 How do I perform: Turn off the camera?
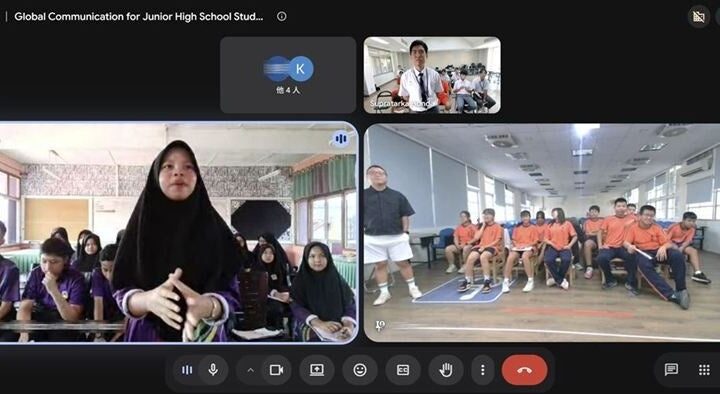(x=276, y=370)
